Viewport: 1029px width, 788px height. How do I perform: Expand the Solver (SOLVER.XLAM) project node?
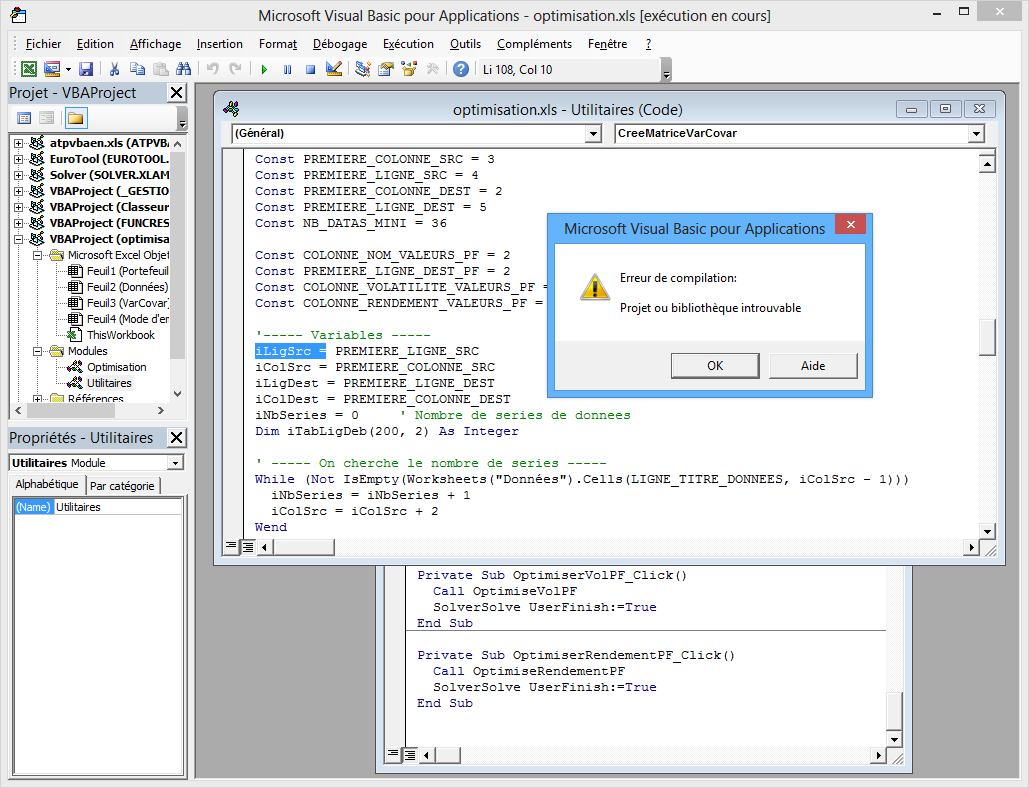coord(18,175)
